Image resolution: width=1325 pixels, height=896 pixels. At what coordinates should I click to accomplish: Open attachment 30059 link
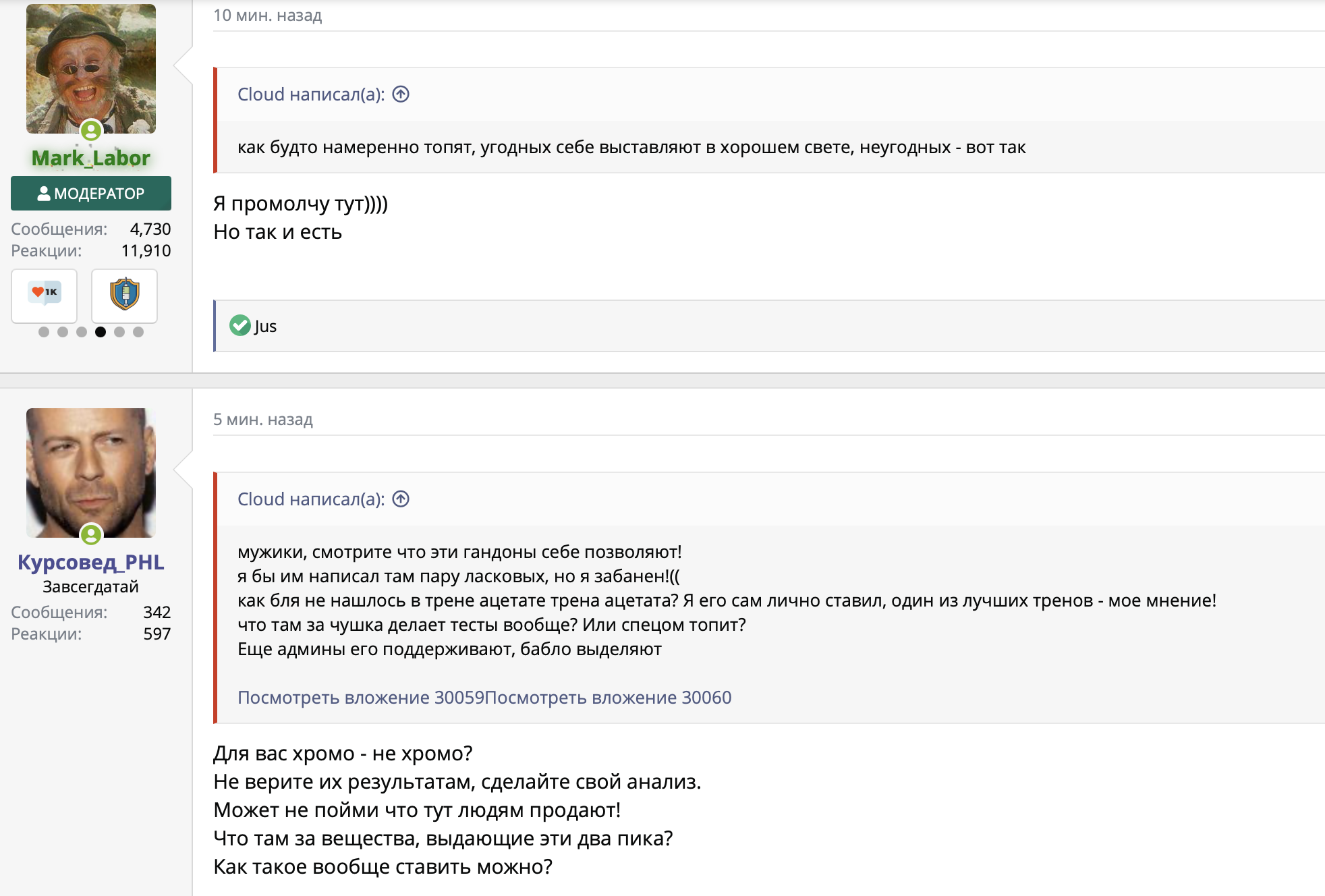(x=360, y=698)
